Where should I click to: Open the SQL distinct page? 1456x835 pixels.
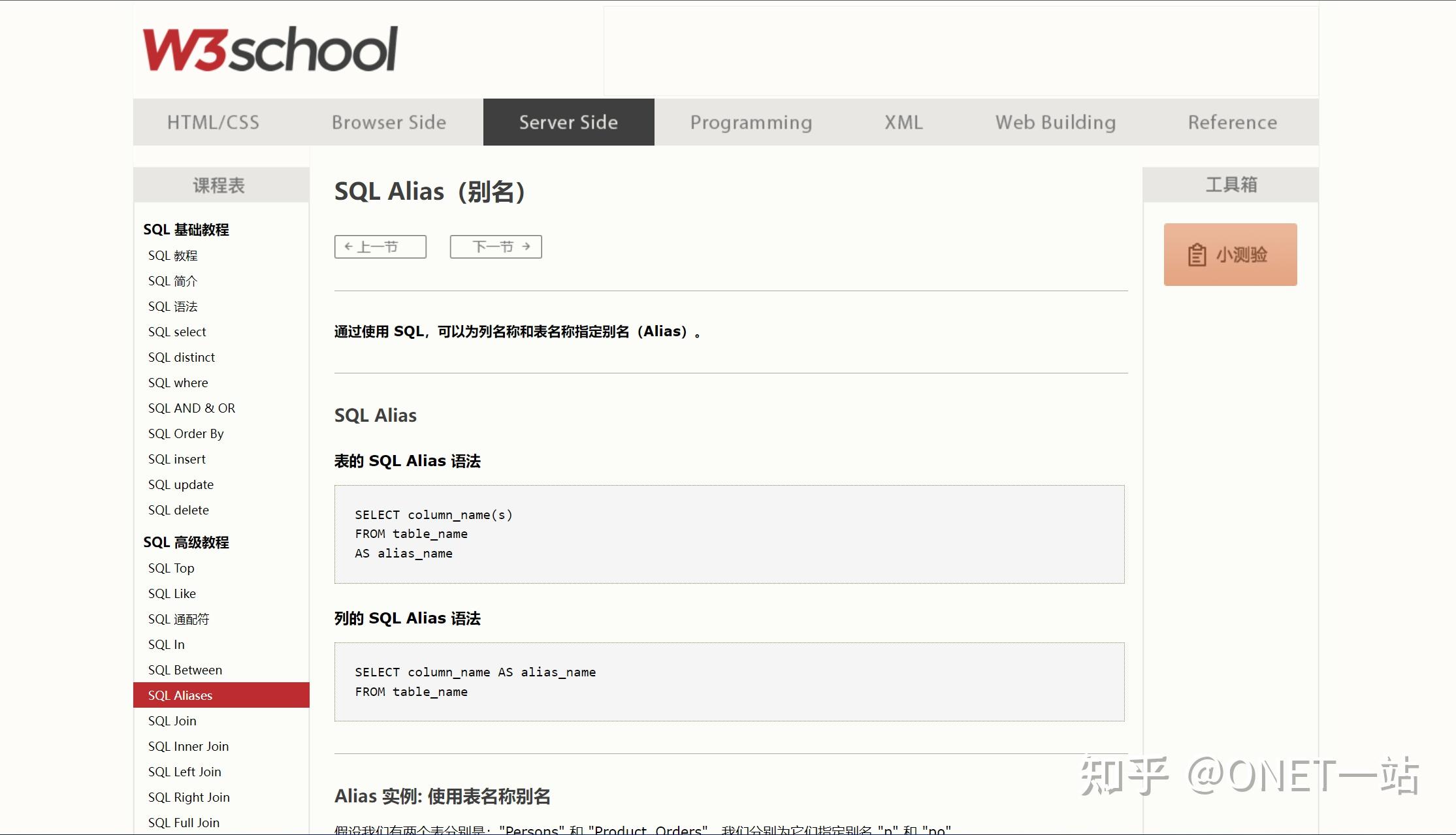[x=181, y=357]
